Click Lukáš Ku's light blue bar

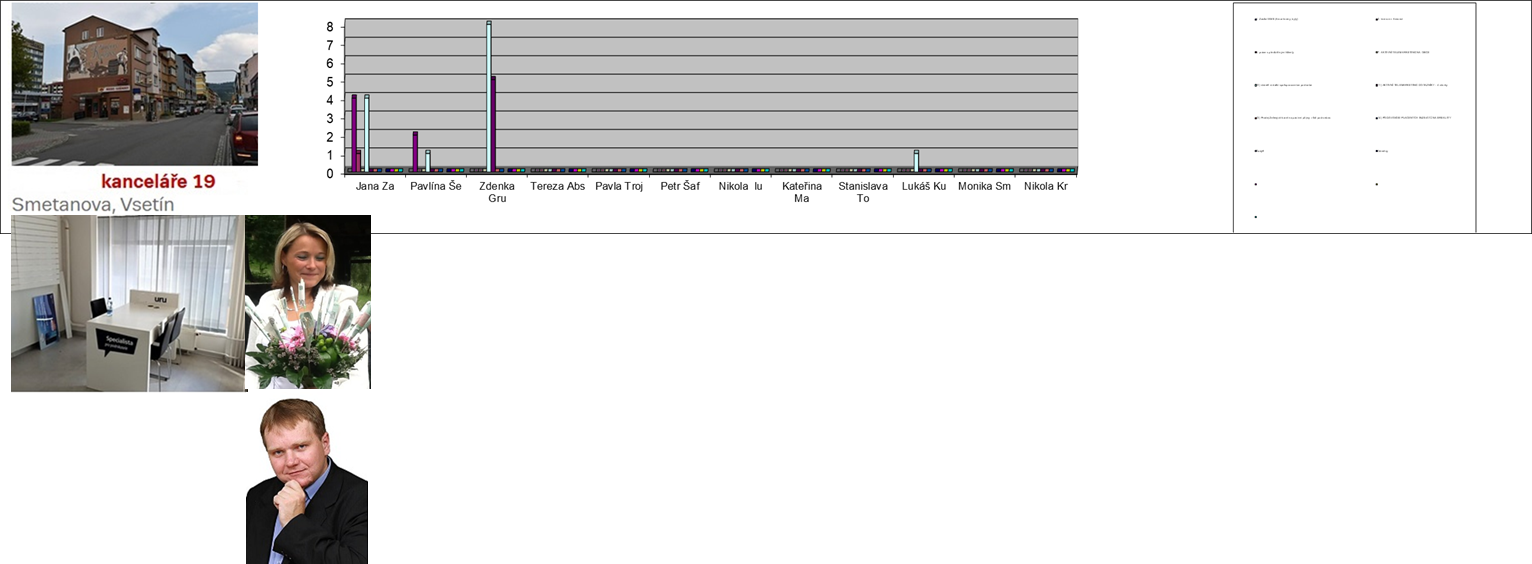pos(916,162)
